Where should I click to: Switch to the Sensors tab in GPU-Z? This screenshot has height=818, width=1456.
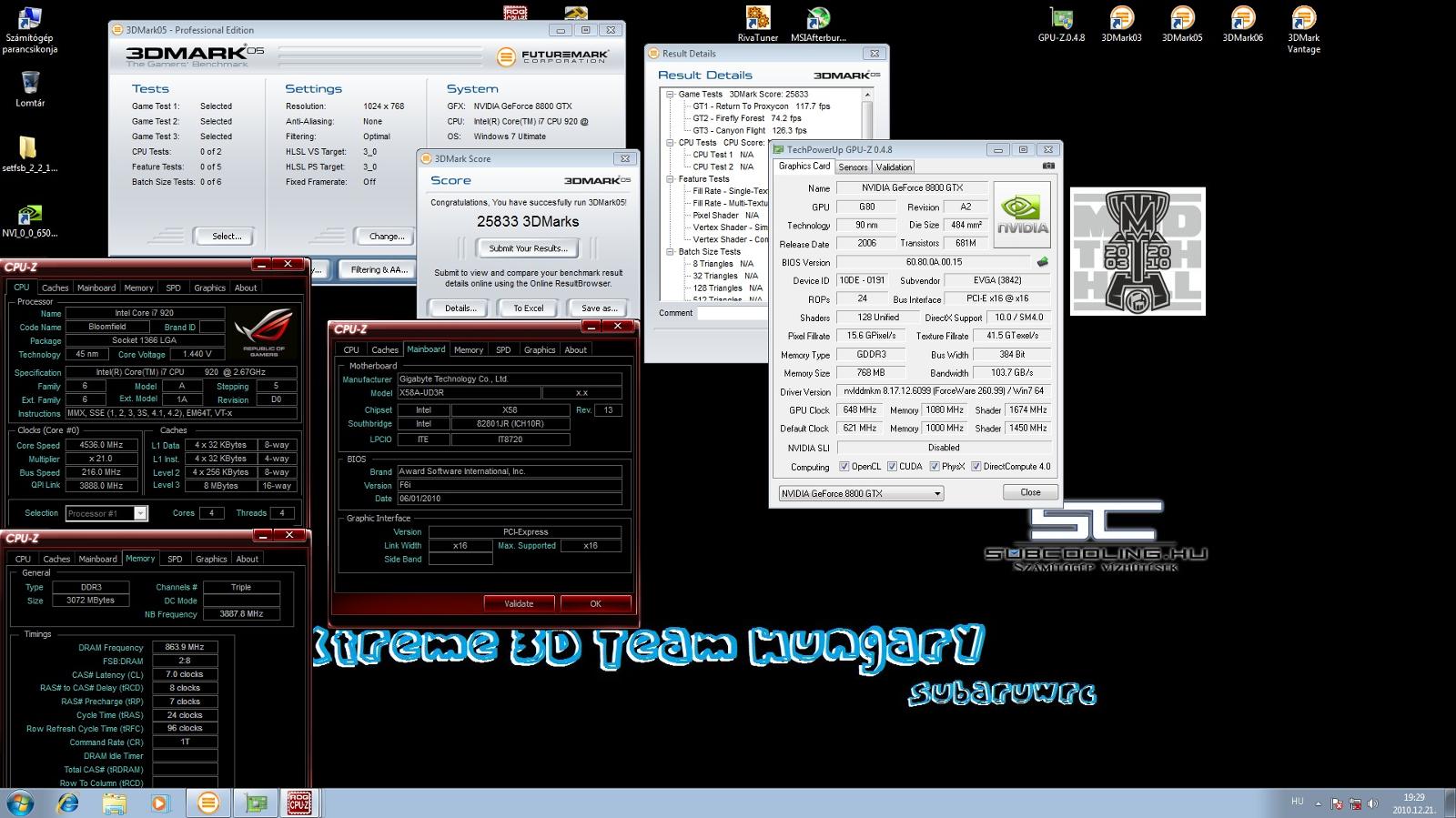pyautogui.click(x=853, y=167)
